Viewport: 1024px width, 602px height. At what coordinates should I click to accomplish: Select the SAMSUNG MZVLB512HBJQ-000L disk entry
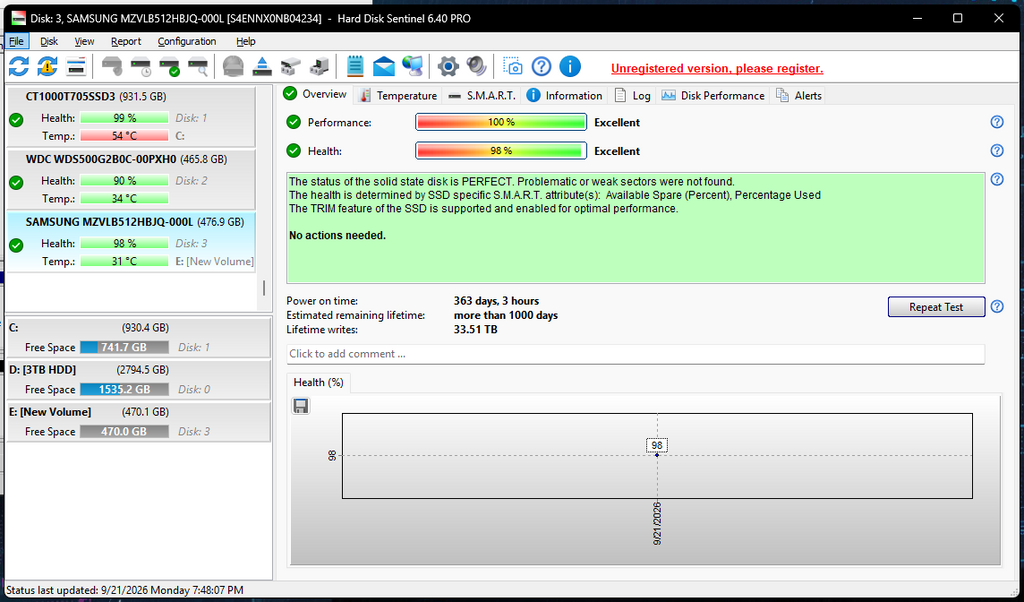[x=131, y=242]
